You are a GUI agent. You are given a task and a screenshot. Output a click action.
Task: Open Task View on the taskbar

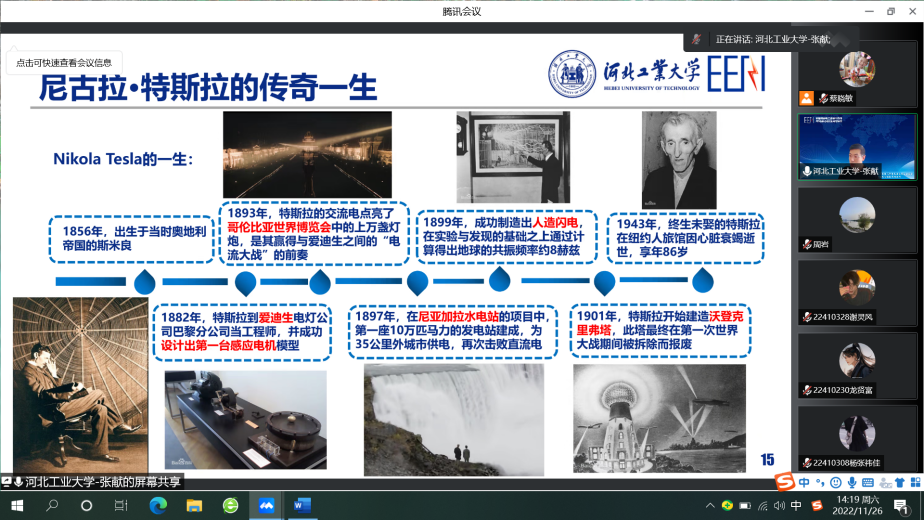click(121, 506)
